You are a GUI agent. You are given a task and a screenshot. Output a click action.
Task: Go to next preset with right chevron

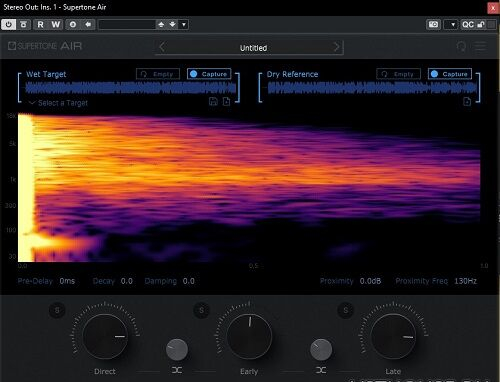tap(336, 47)
